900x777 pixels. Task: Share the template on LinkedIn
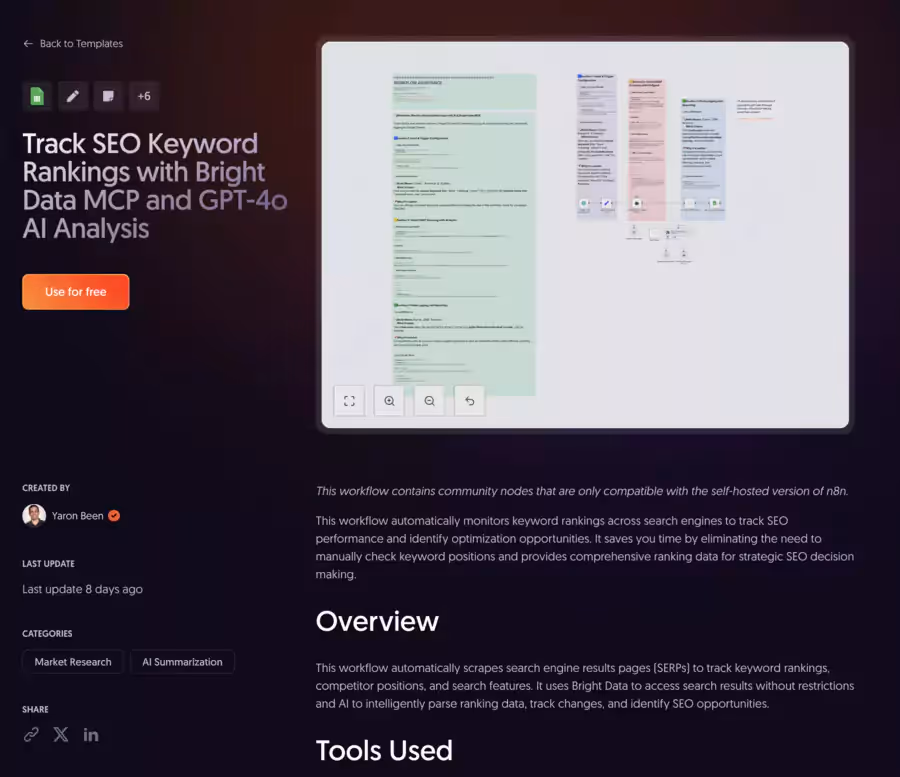coord(91,735)
